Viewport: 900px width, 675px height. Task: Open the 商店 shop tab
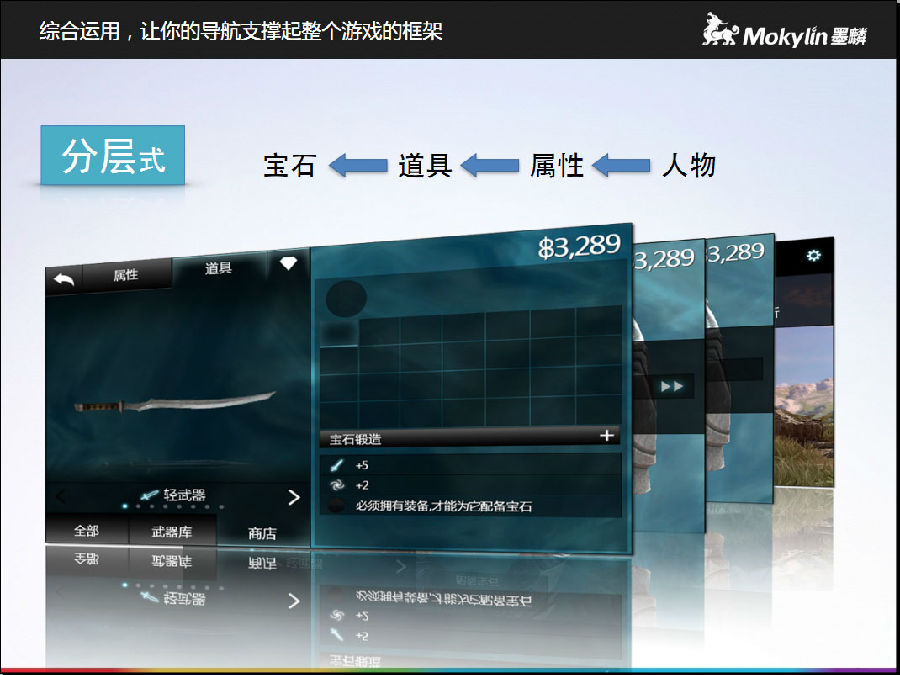point(262,534)
